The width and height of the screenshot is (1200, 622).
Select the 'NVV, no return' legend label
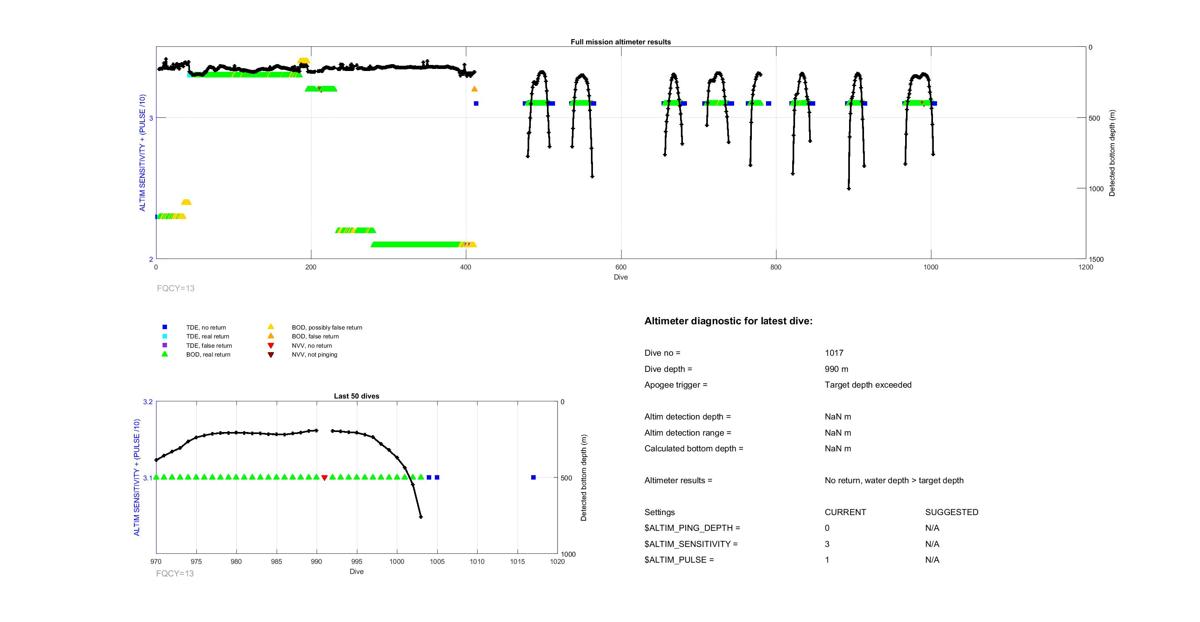click(x=310, y=345)
